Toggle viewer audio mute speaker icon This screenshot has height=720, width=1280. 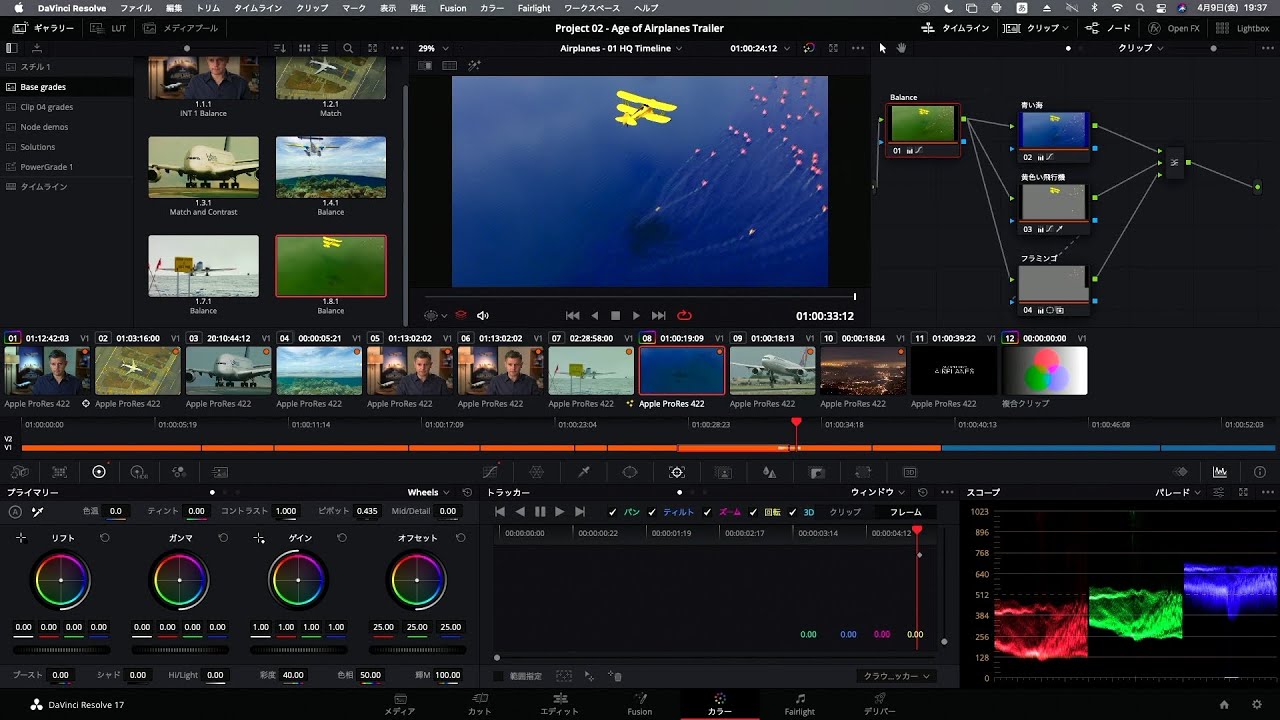(483, 316)
